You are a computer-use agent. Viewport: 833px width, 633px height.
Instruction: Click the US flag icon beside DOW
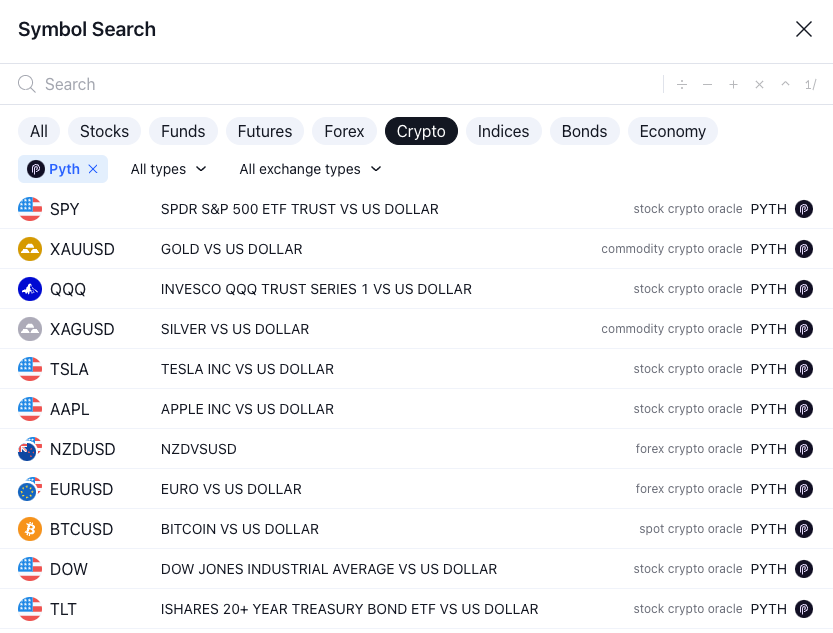coord(30,569)
